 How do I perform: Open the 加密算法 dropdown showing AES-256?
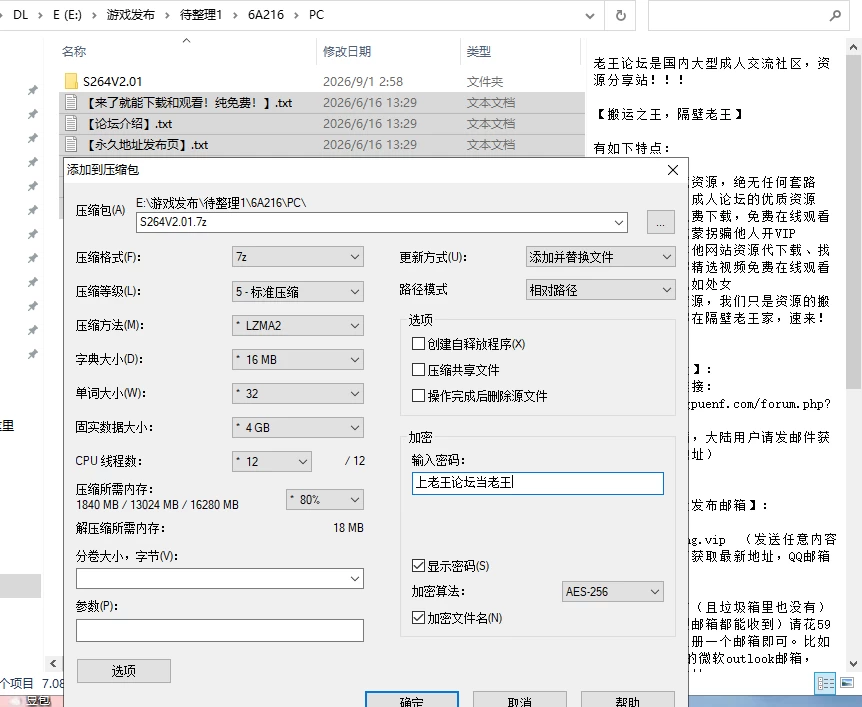[x=612, y=592]
